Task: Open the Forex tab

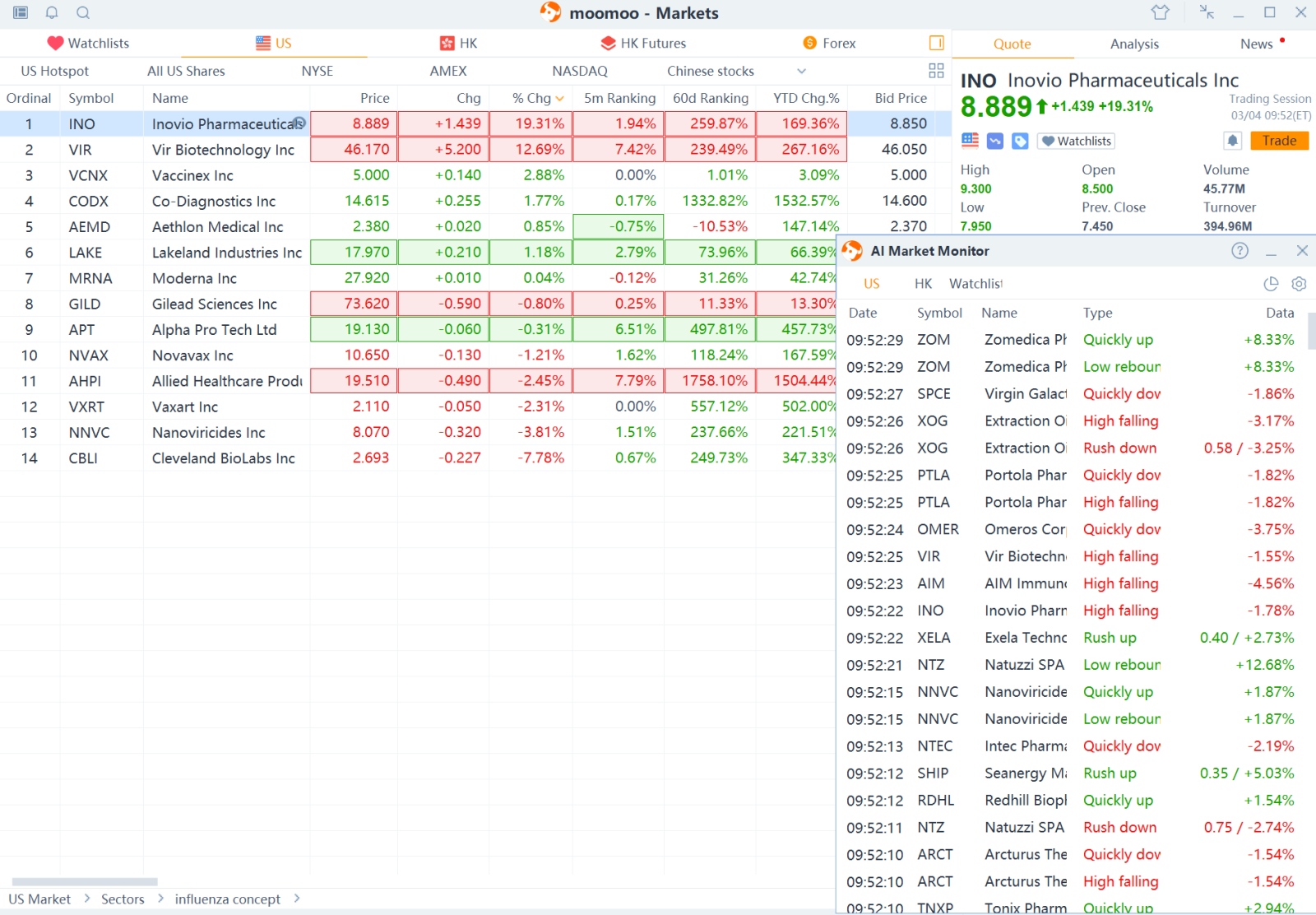Action: 829,43
